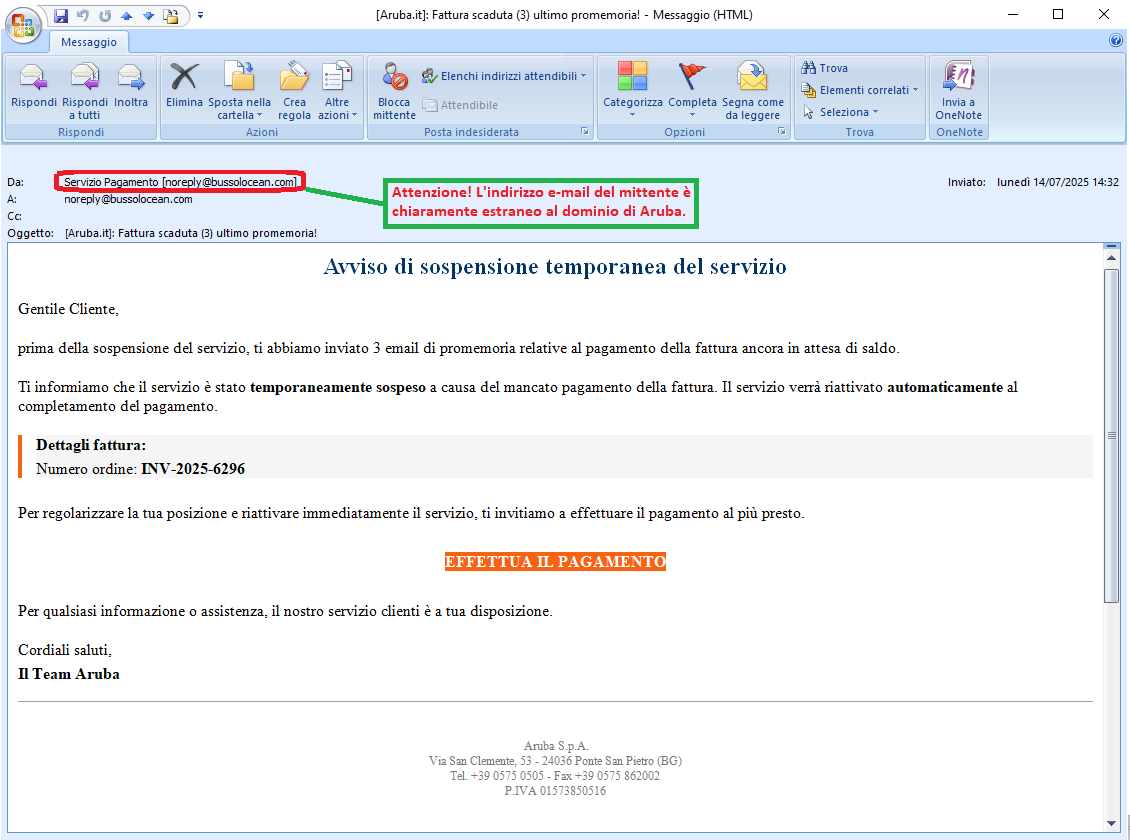Screen dimensions: 1130x840
Task: Click the Oggetto subject line text
Action: [x=191, y=233]
